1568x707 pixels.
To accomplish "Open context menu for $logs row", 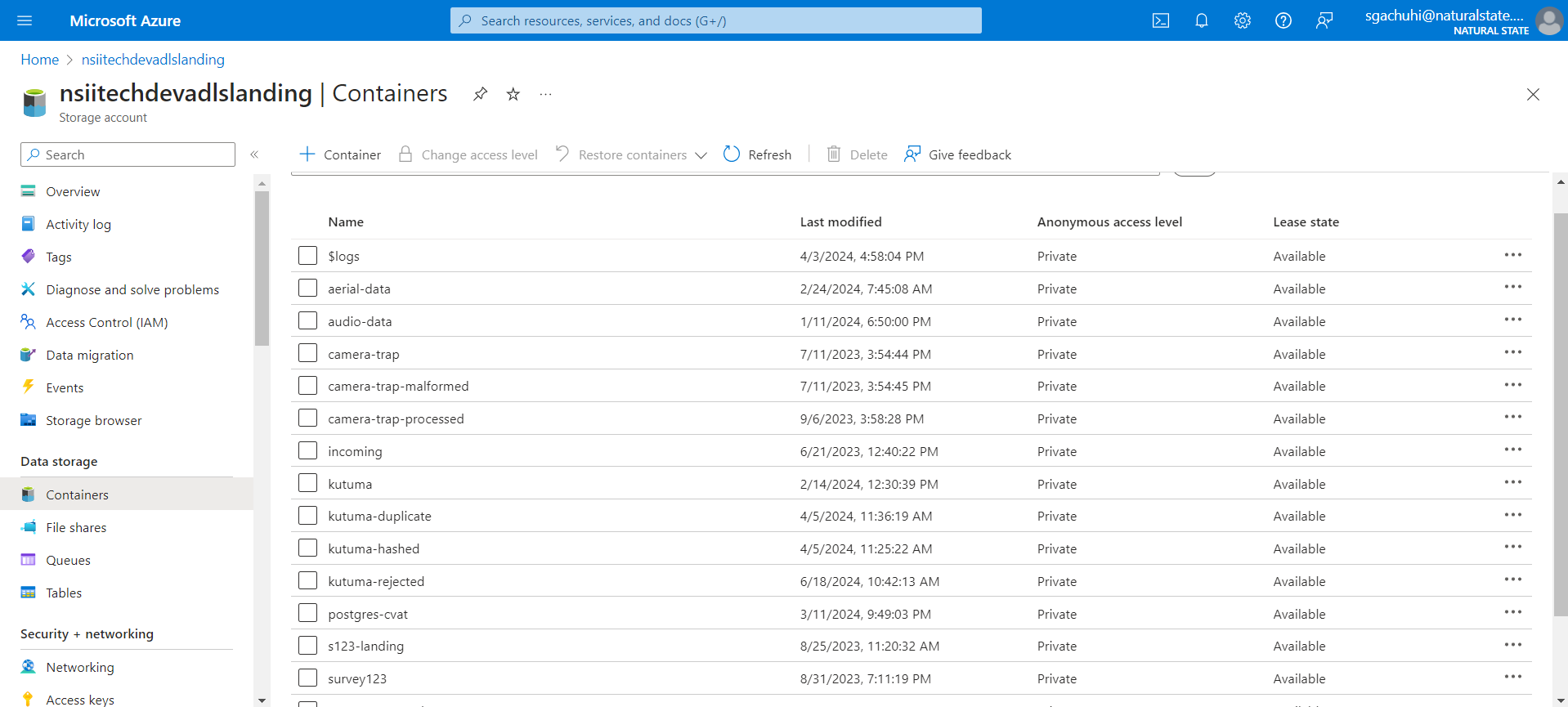I will (1512, 255).
